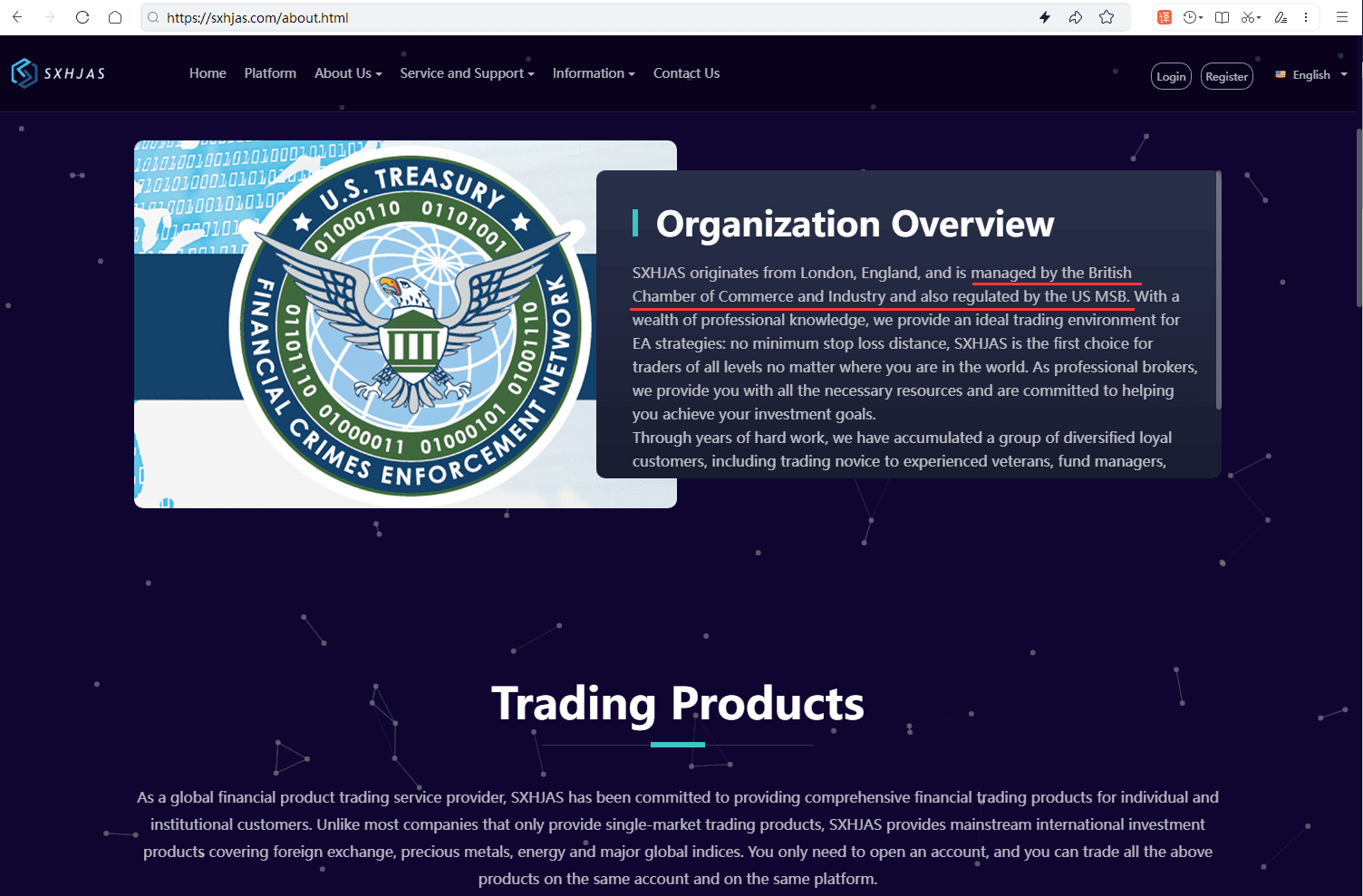Click the Register button
Viewport: 1363px width, 896px height.
(1227, 76)
